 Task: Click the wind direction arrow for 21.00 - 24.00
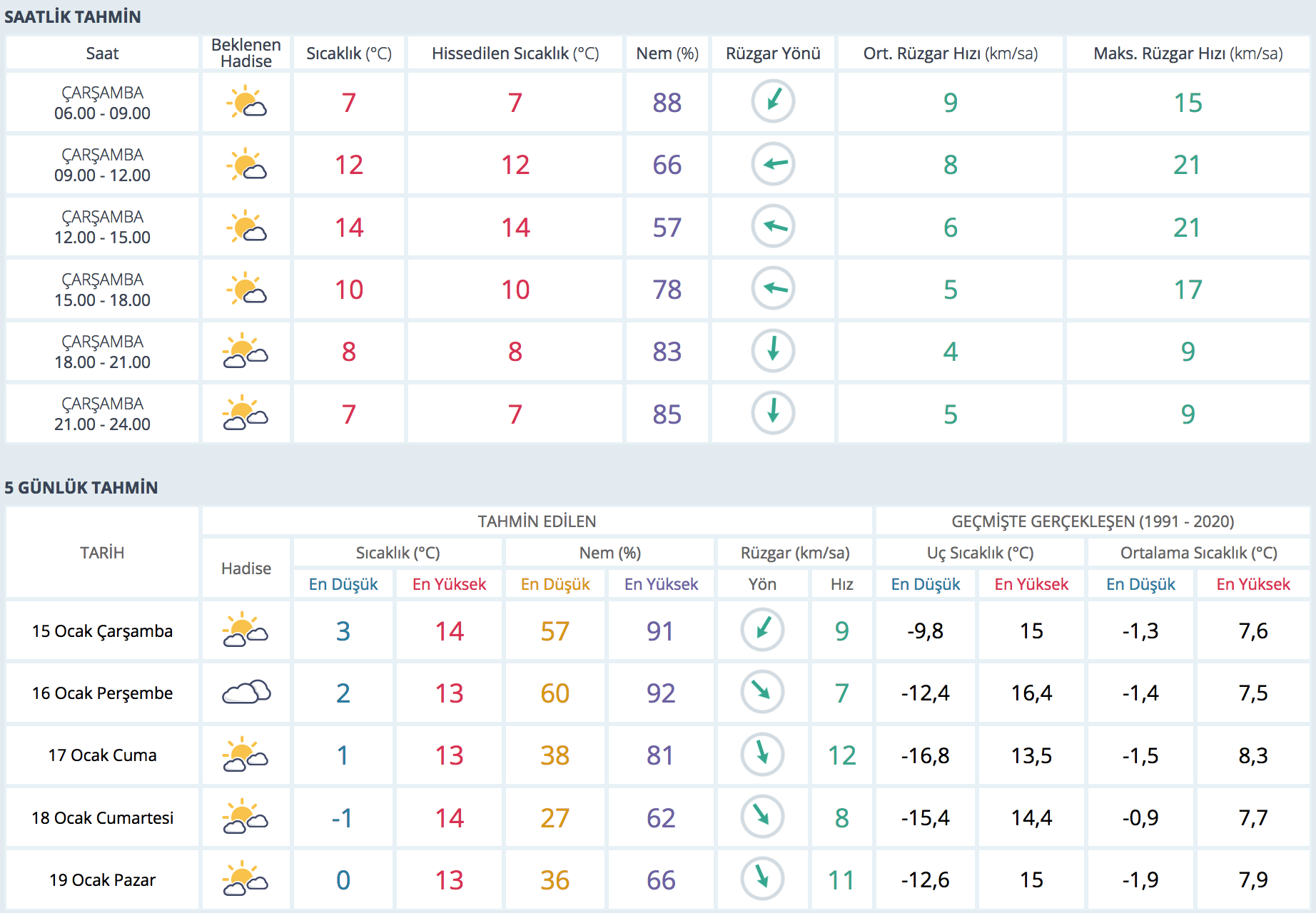773,413
